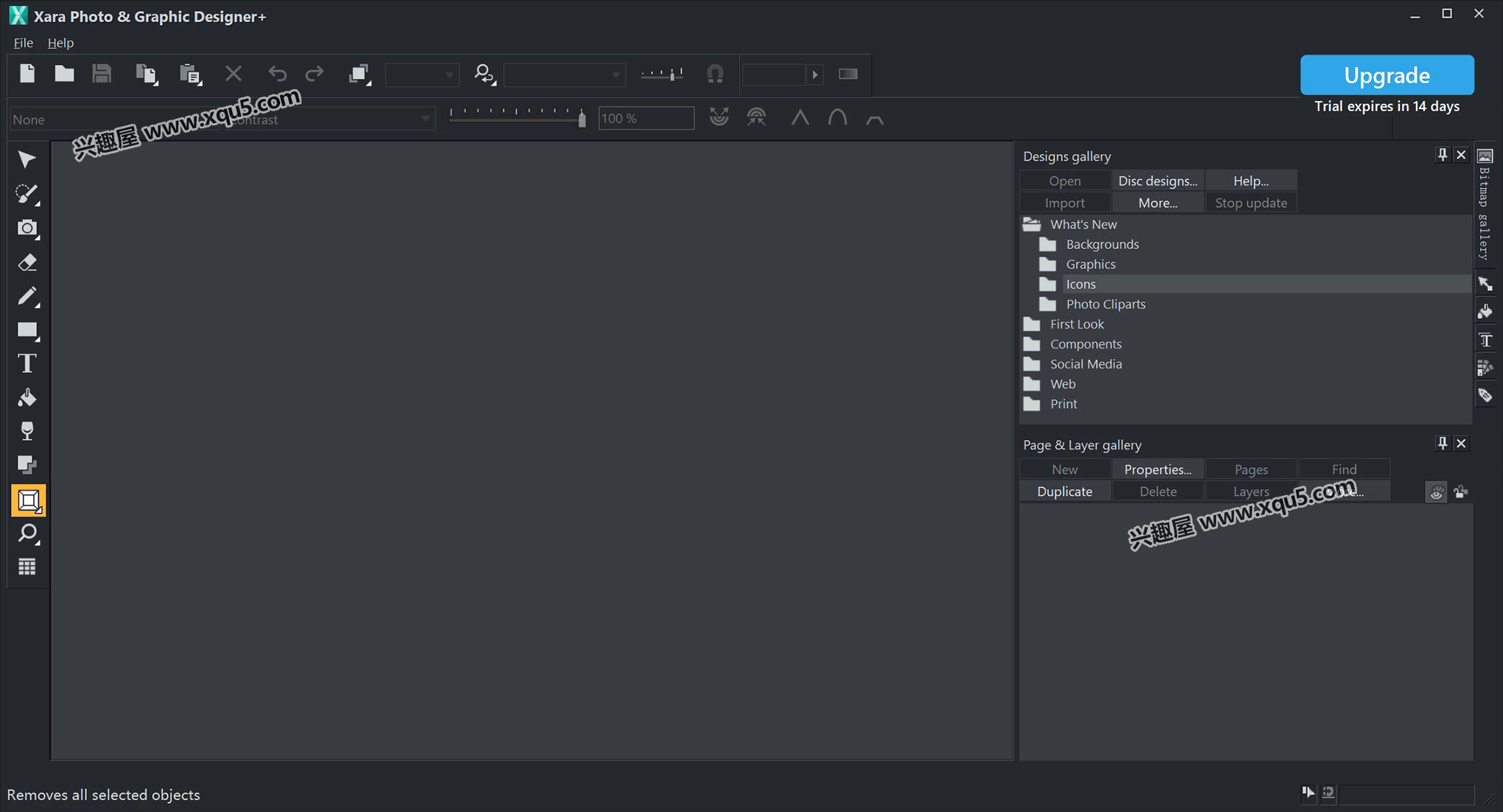The width and height of the screenshot is (1503, 812).
Task: Select the Rectangle shape tool
Action: (27, 331)
